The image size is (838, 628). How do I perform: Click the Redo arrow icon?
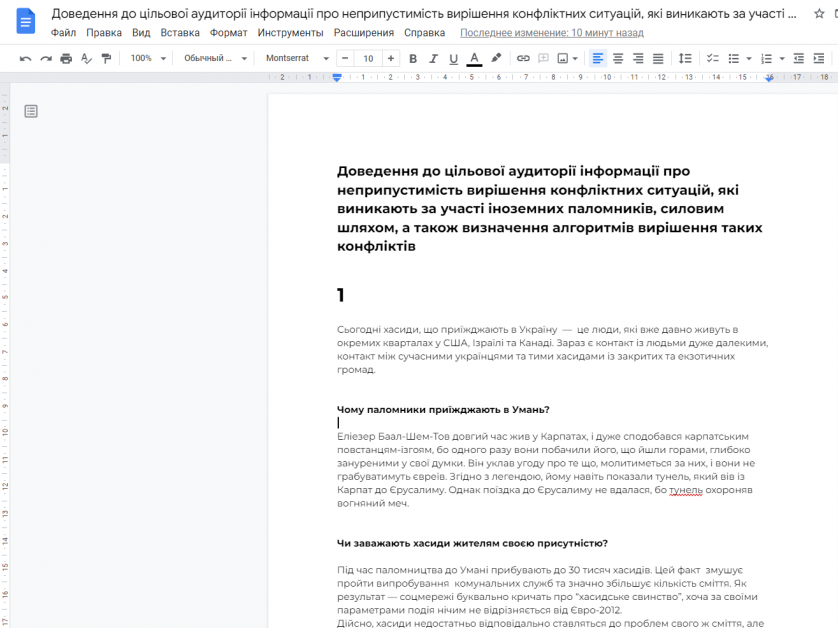coord(46,58)
